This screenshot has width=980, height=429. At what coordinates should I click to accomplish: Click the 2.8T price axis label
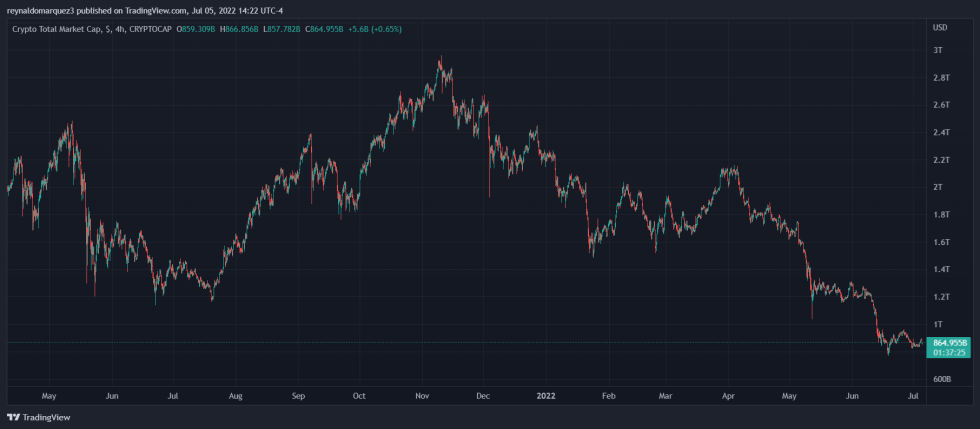[x=941, y=78]
